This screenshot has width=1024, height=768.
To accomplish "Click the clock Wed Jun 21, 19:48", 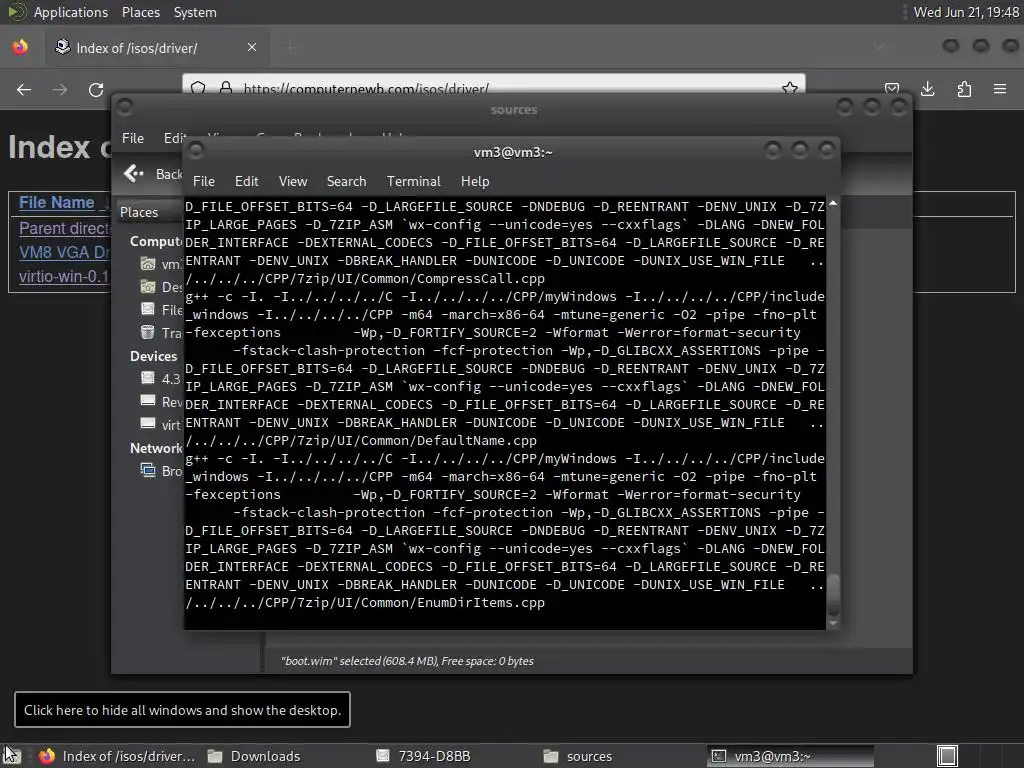I will pyautogui.click(x=966, y=12).
